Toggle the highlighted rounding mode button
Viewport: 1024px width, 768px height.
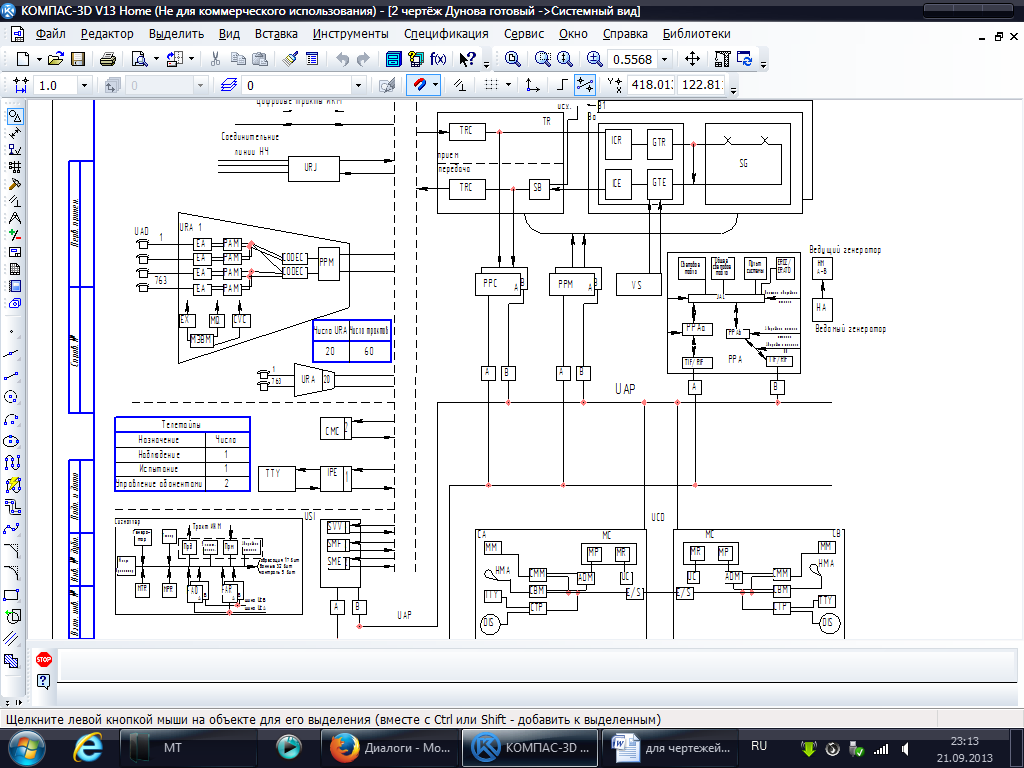tap(584, 85)
